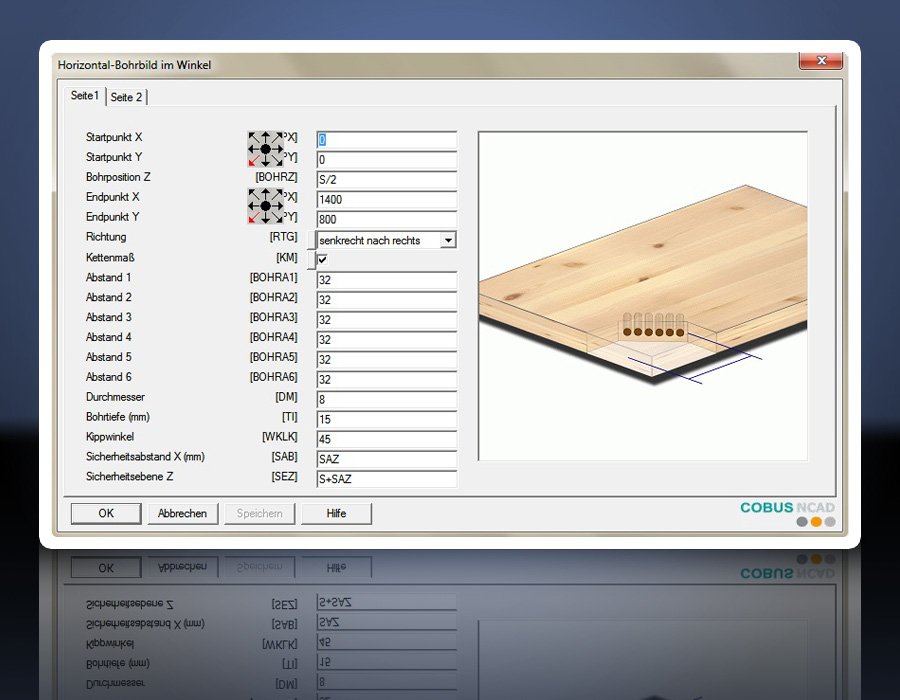
Task: Click the Startpunkt X input field
Action: (x=386, y=139)
